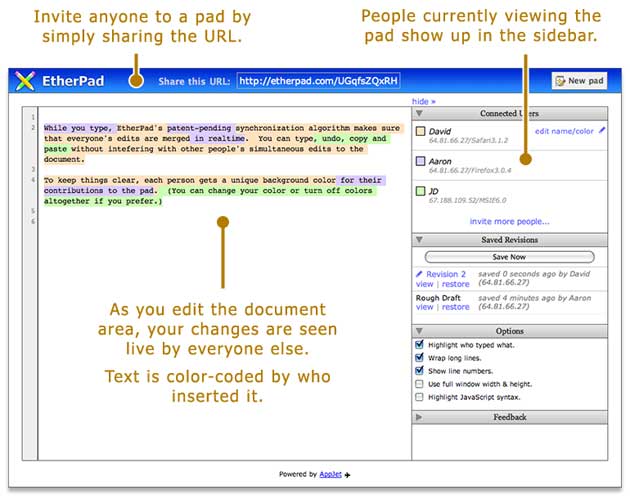Enable Use full window width & height
Screen dimensions: 630x499
[419, 384]
